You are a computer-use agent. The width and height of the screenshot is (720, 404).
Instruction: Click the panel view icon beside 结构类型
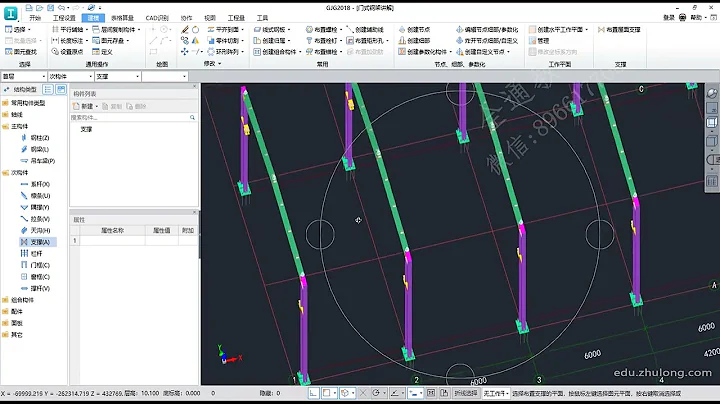point(61,90)
